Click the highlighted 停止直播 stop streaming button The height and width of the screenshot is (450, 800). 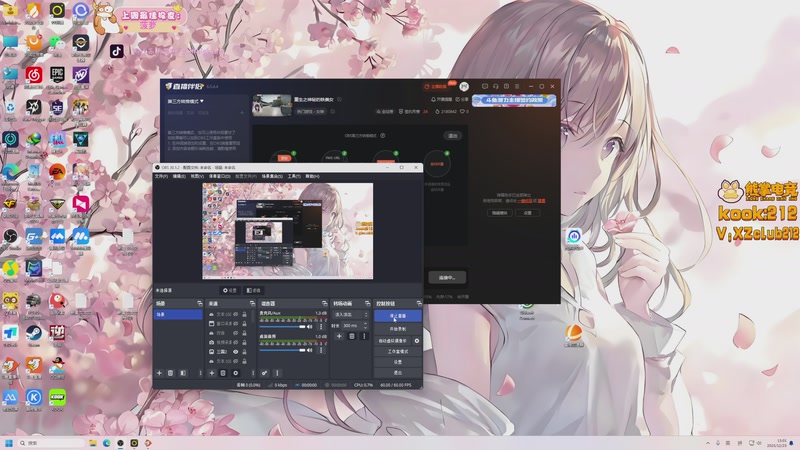click(397, 316)
